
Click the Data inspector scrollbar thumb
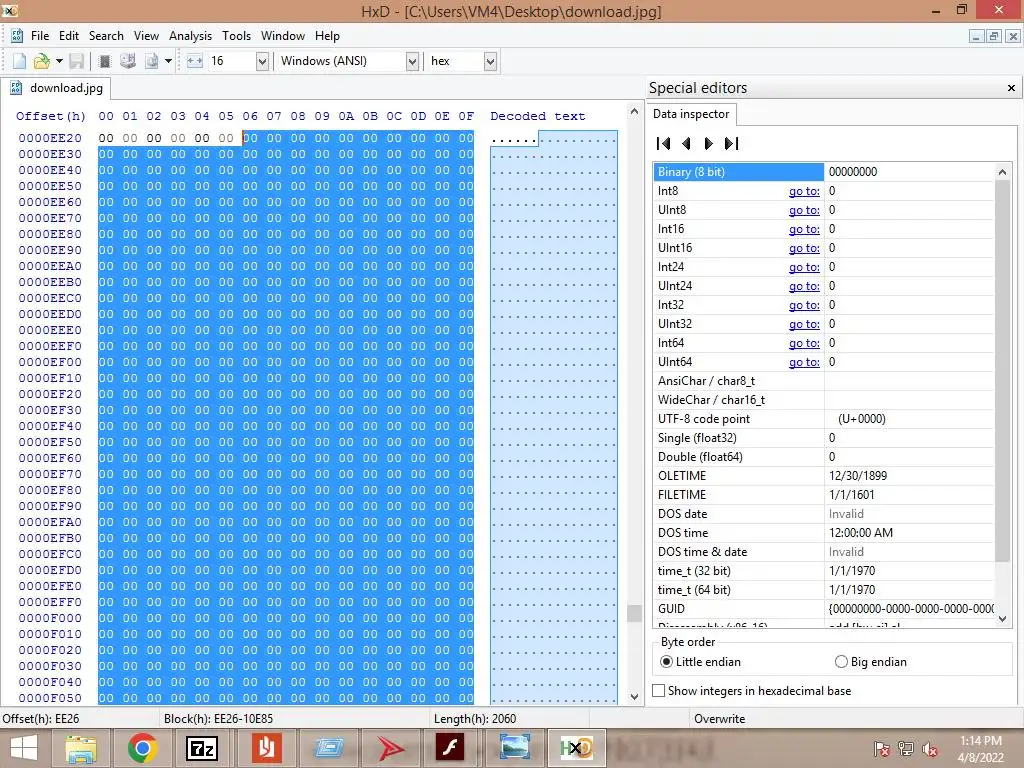pos(1002,370)
